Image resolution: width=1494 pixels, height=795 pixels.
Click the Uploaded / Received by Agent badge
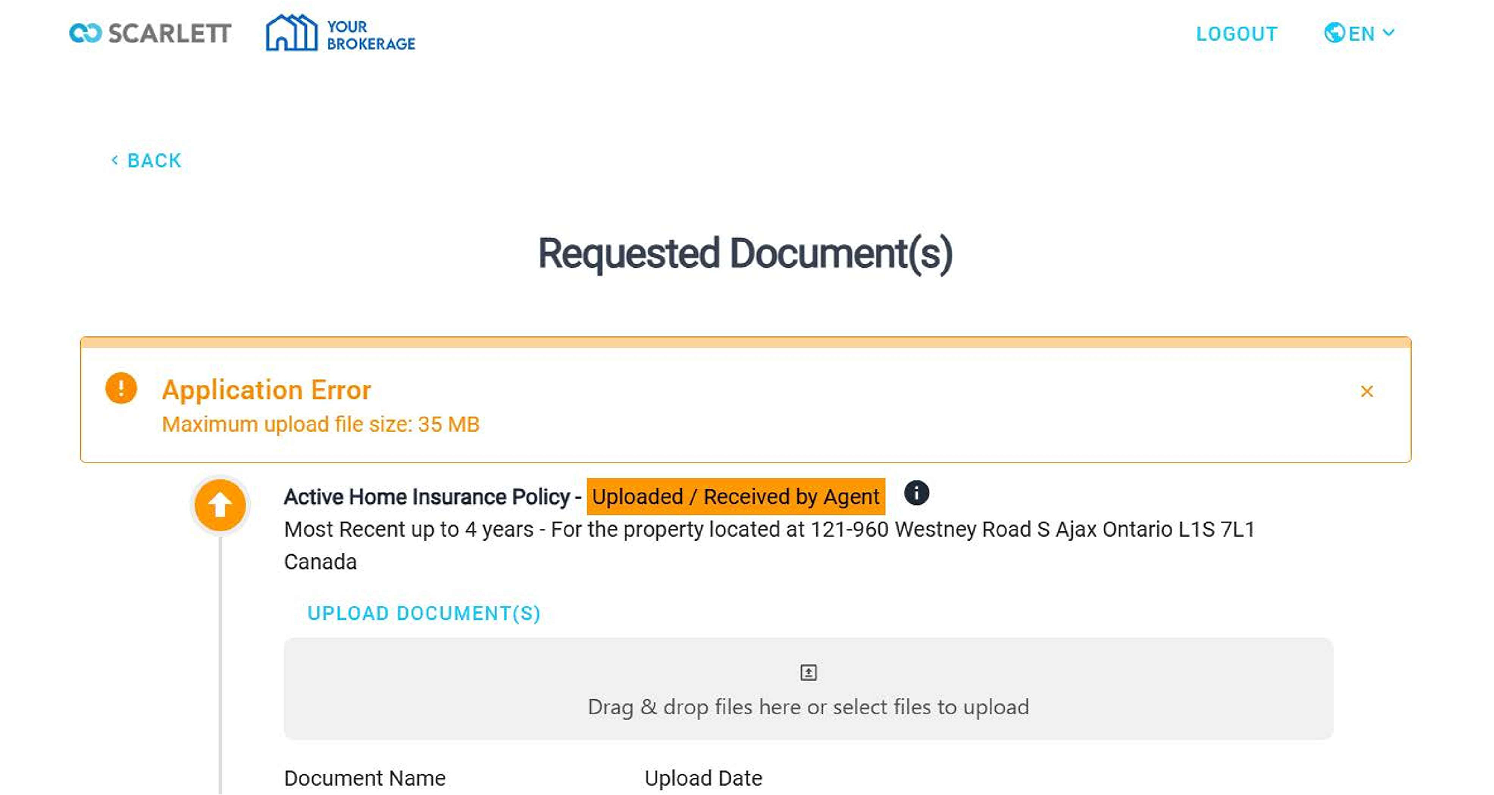(x=735, y=497)
